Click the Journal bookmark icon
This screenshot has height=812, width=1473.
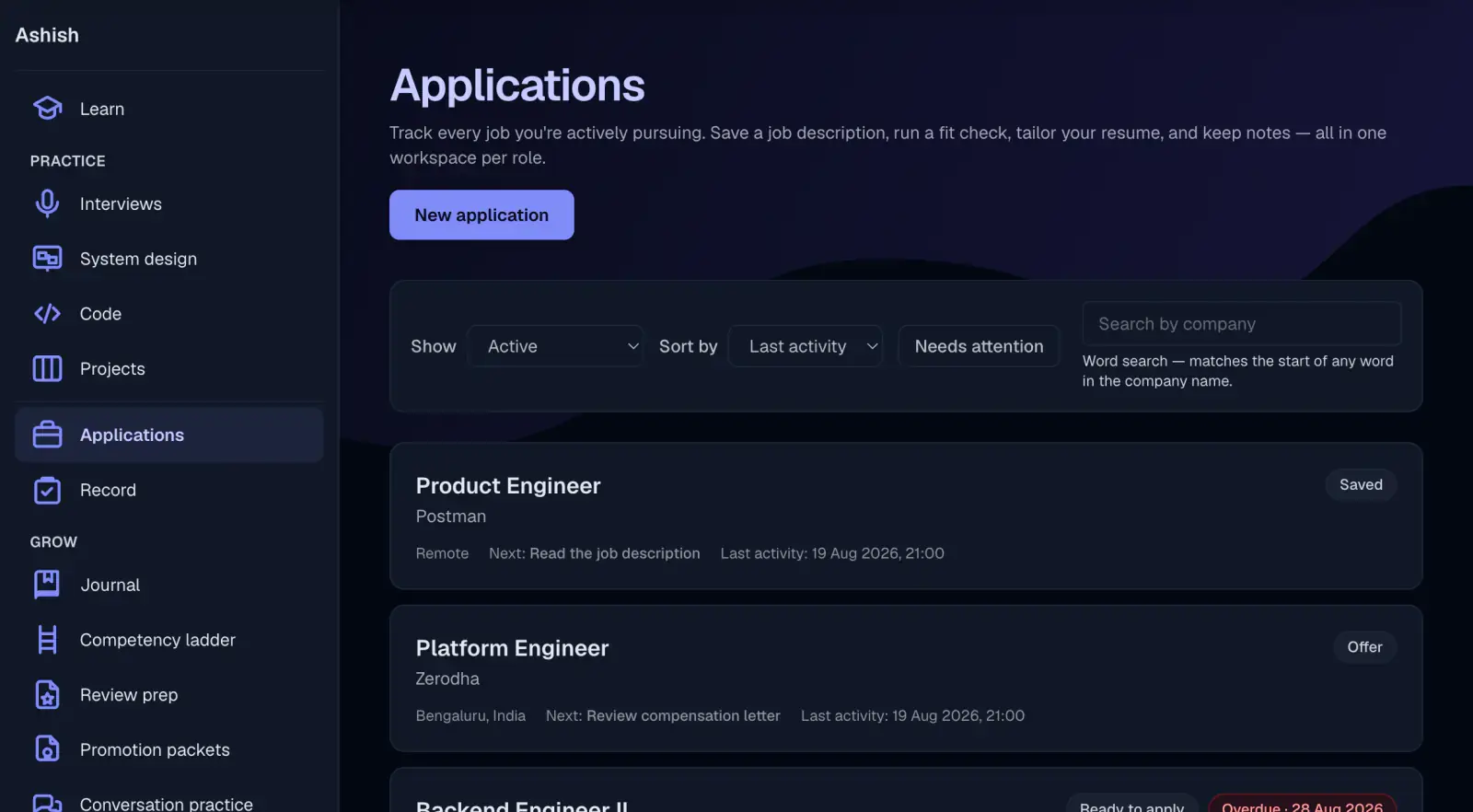click(x=47, y=585)
